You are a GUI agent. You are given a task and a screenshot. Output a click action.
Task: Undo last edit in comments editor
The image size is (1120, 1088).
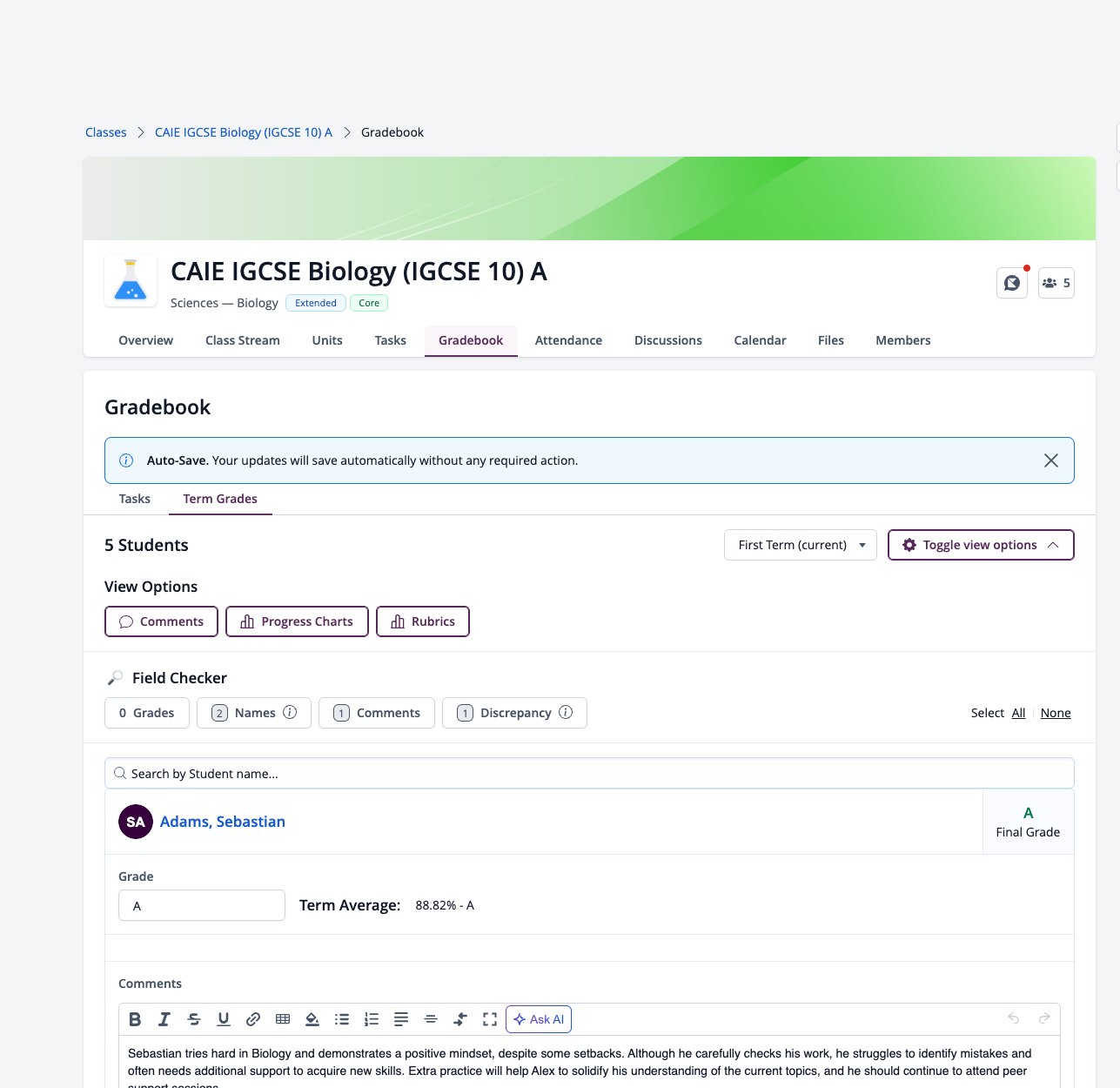tap(1014, 1018)
